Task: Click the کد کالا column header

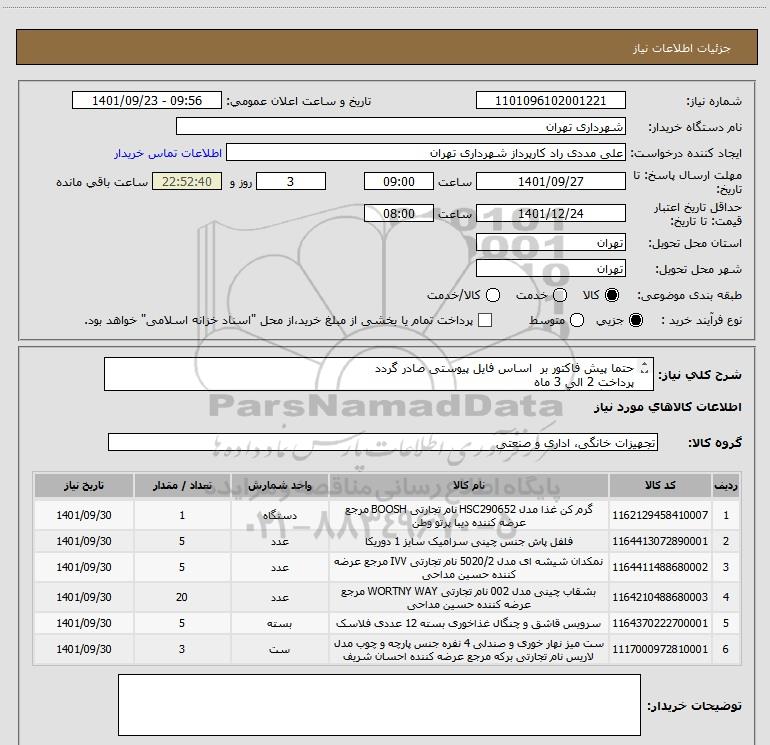Action: point(660,485)
